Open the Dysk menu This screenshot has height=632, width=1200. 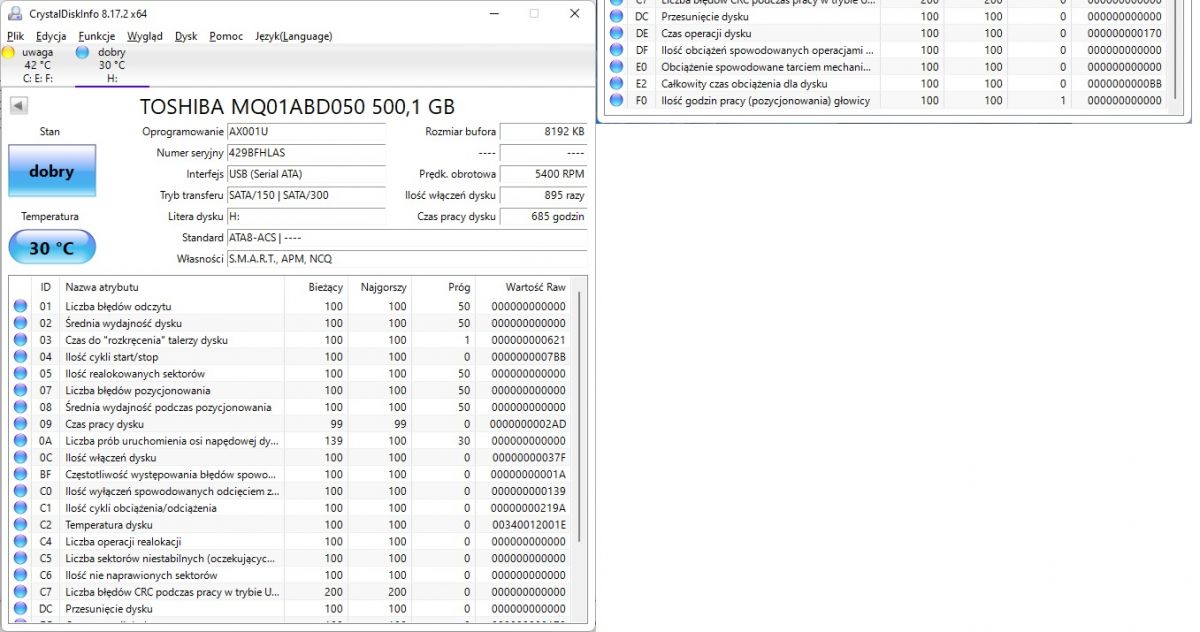(186, 36)
